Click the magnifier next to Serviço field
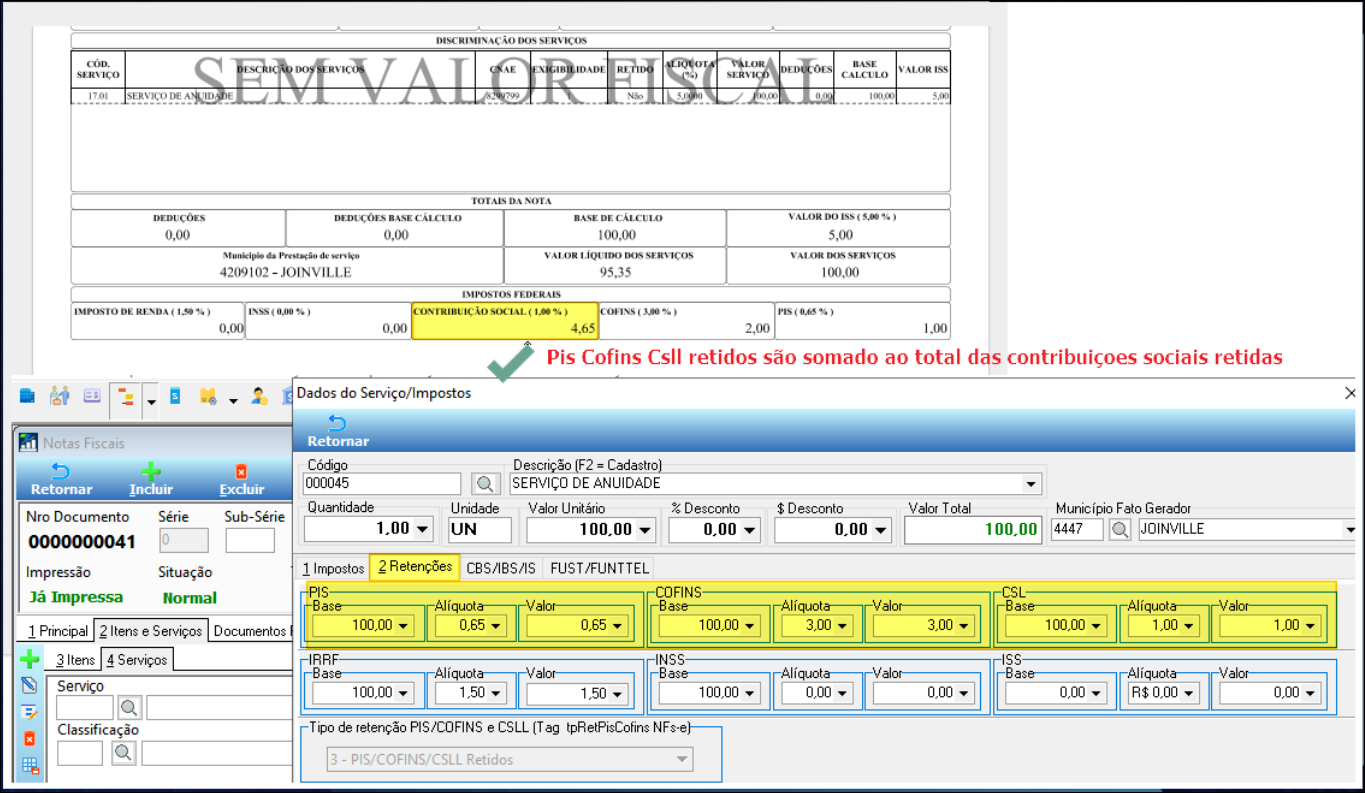The height and width of the screenshot is (793, 1365). (x=129, y=708)
